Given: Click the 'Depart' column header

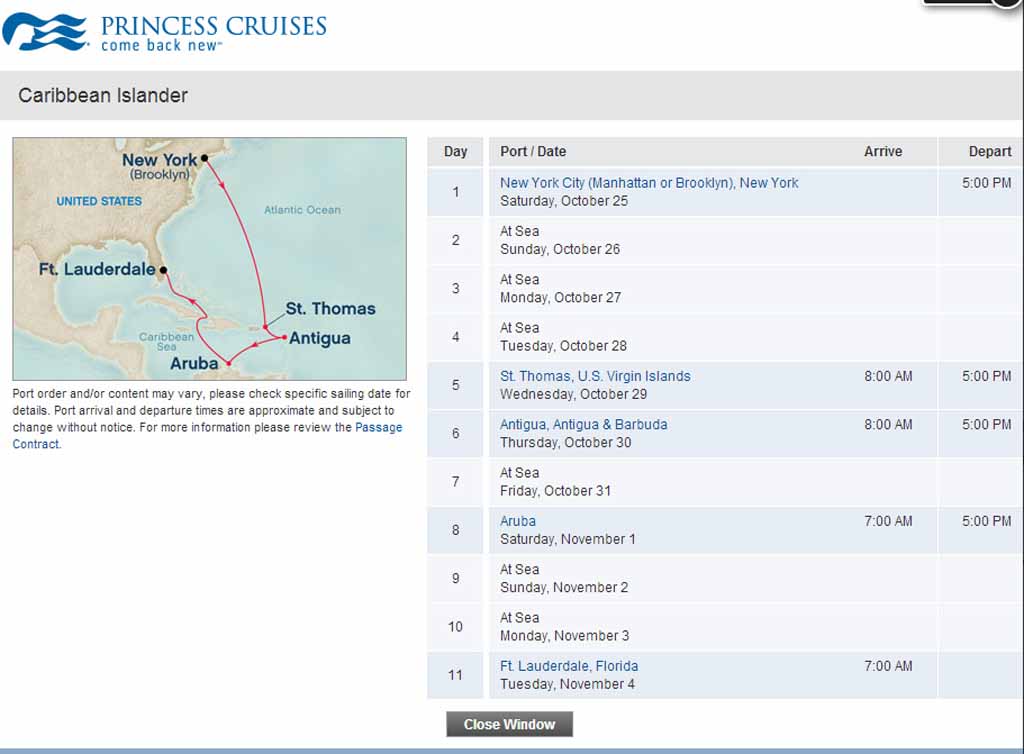Looking at the screenshot, I should point(990,151).
